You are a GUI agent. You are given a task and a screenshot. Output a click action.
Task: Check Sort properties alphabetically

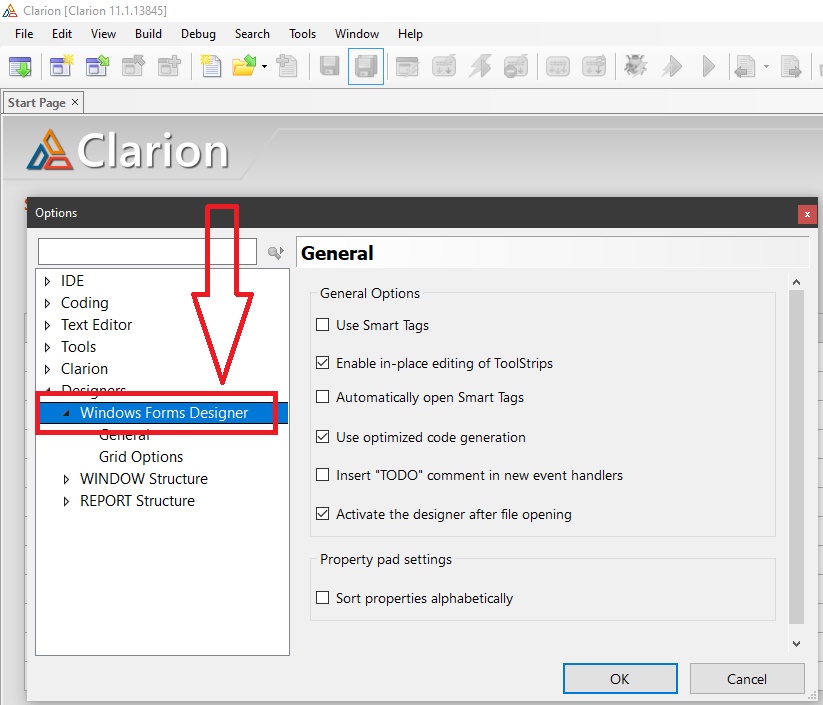click(x=322, y=598)
